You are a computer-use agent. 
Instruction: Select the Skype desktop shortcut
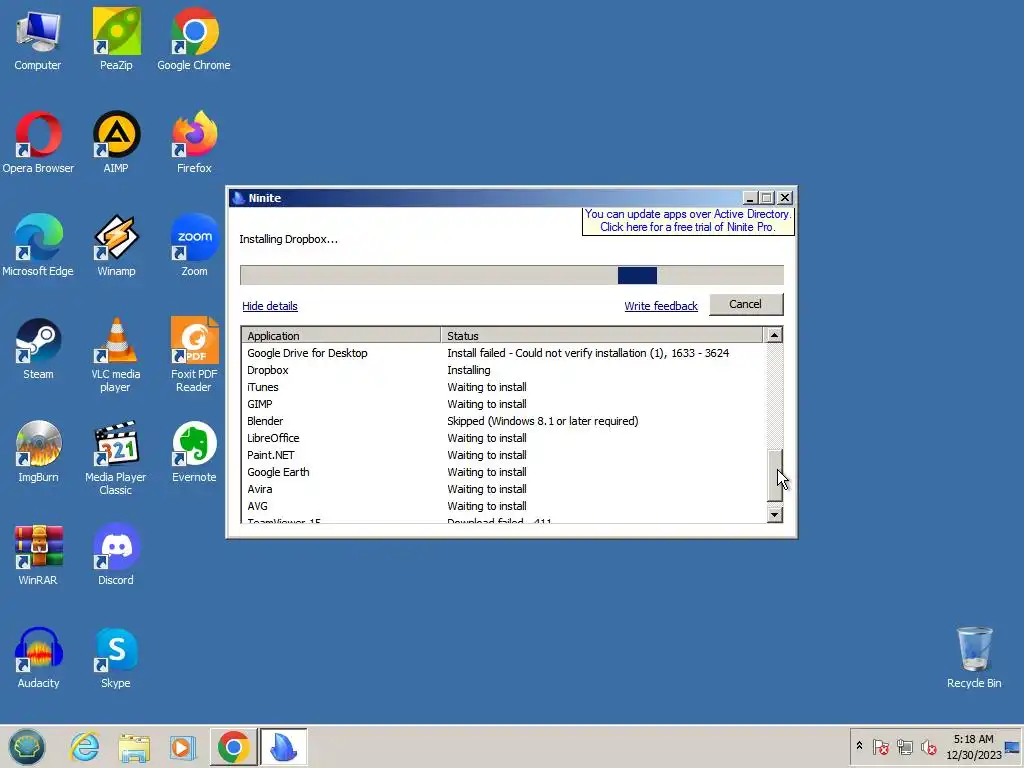116,658
